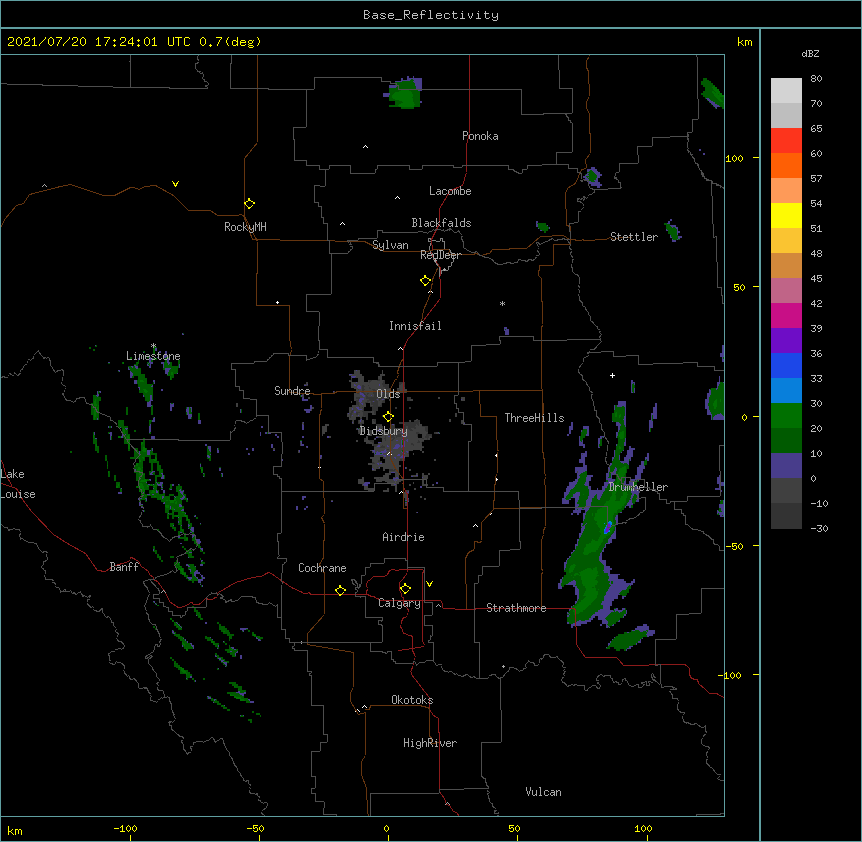
Task: Click the yellow 54 dBZ color swatch
Action: point(786,215)
